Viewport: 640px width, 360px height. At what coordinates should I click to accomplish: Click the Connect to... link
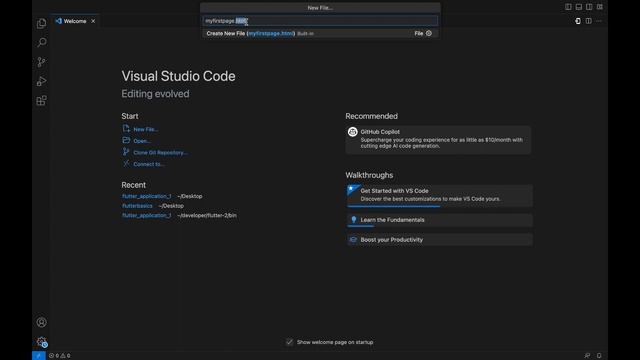(149, 164)
